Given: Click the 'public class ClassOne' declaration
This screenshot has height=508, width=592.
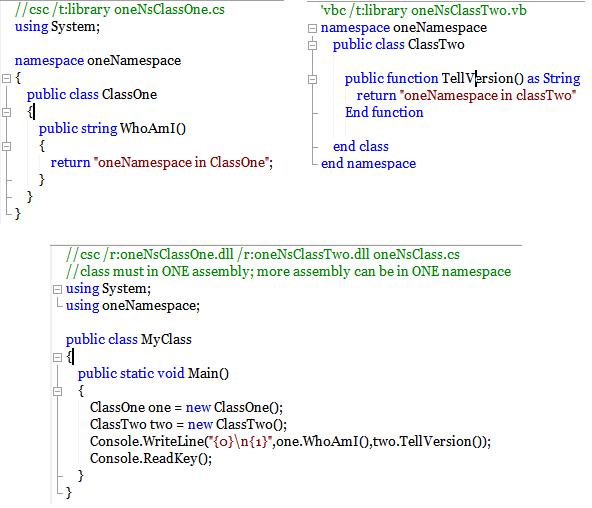Looking at the screenshot, I should coord(92,94).
